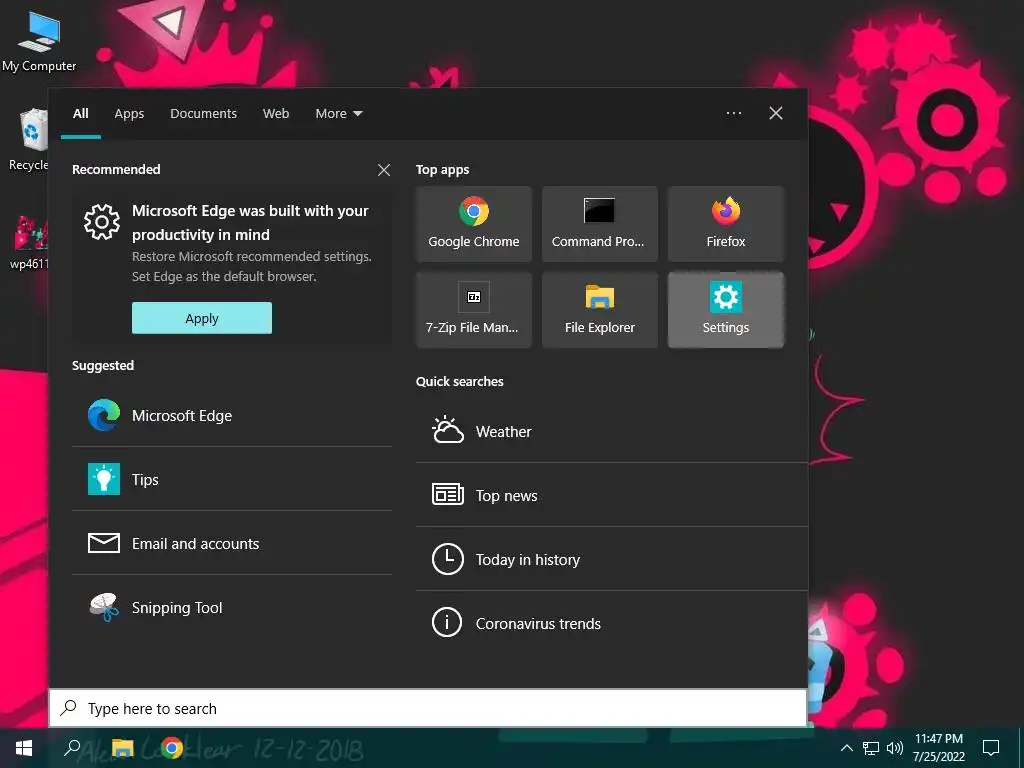Click gear icon in Recommended card
Screen dimensions: 1024x768
click(102, 221)
